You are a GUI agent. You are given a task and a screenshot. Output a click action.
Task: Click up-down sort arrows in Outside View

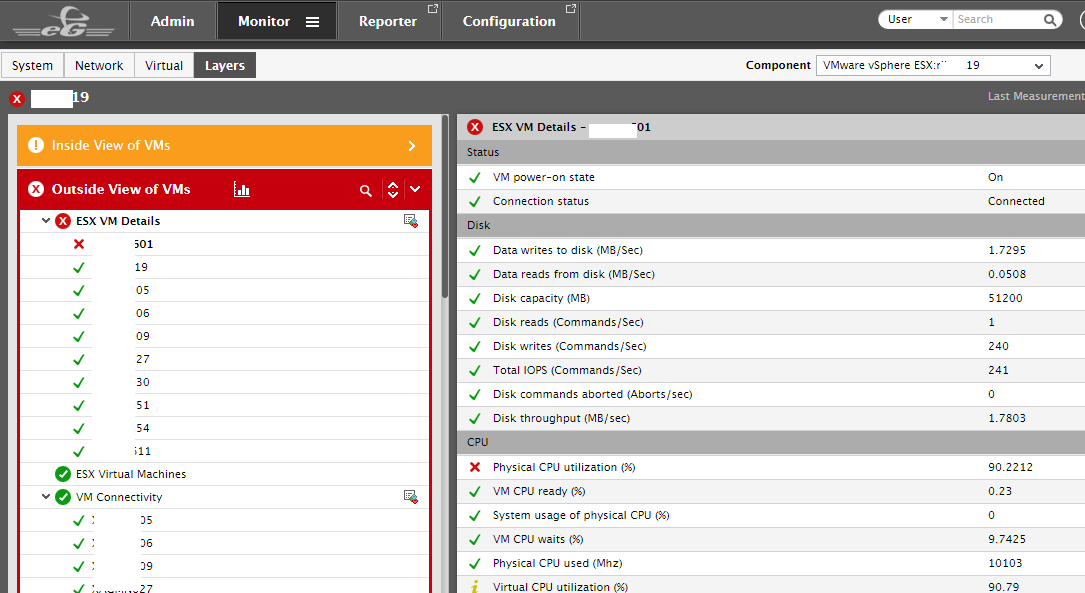point(393,190)
